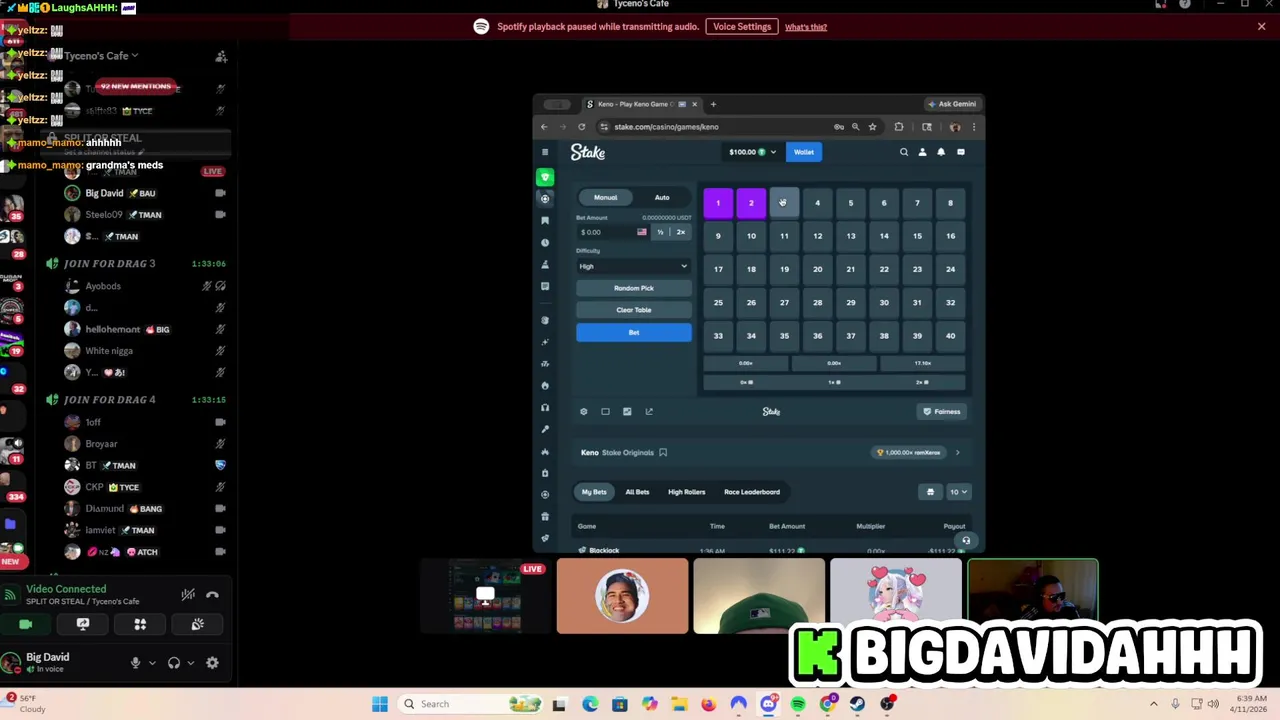
Task: Bookmark the page with the star icon
Action: click(872, 127)
